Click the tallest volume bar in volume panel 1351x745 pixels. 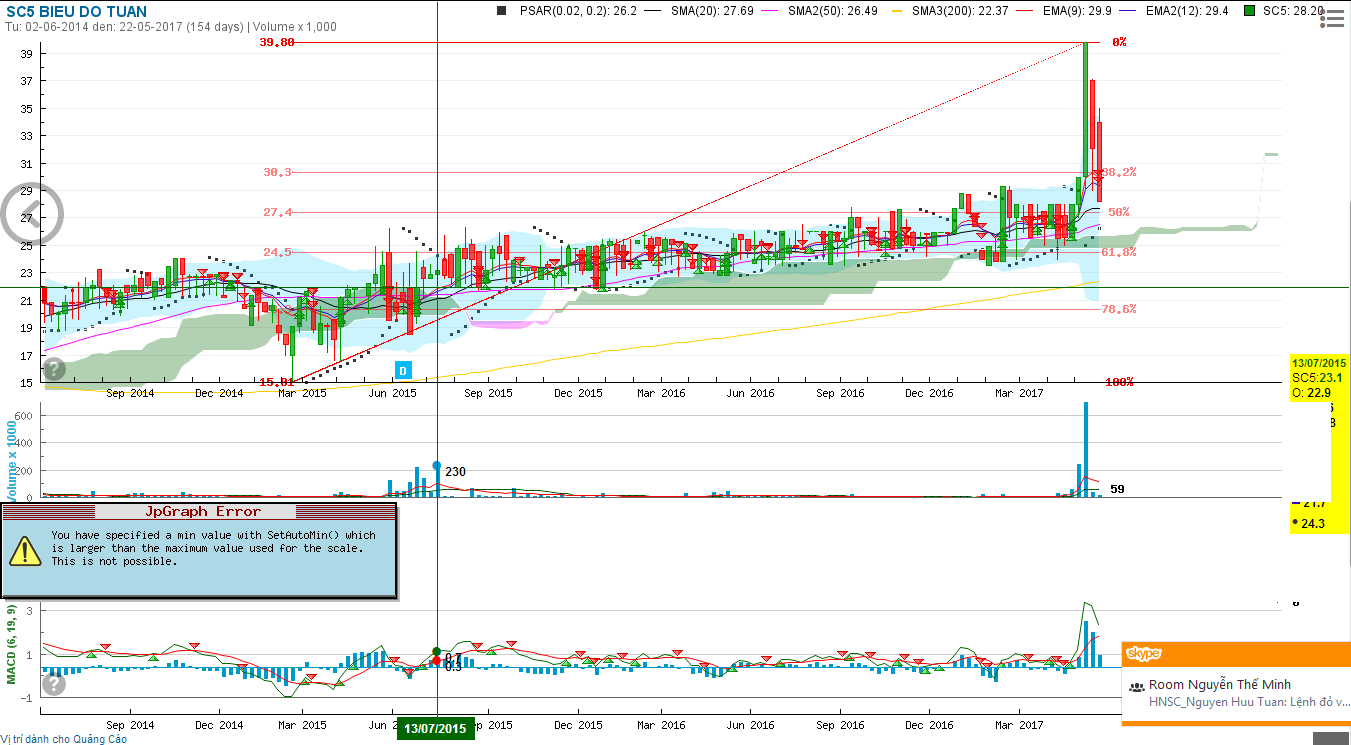(1086, 449)
